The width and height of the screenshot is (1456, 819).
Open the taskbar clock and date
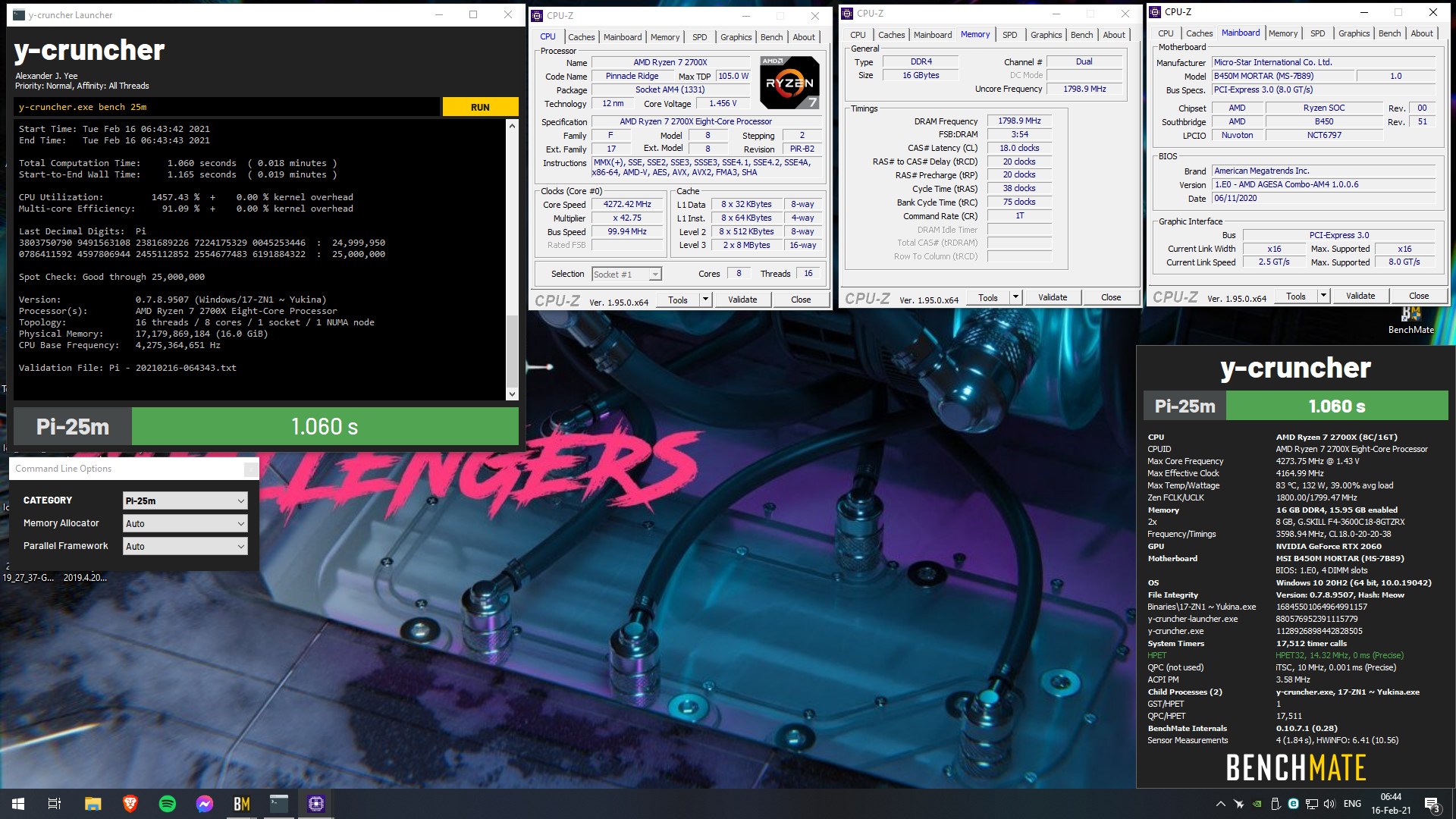[x=1391, y=804]
